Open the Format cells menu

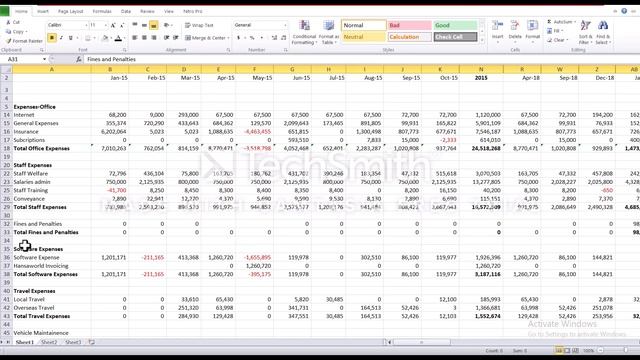(533, 32)
